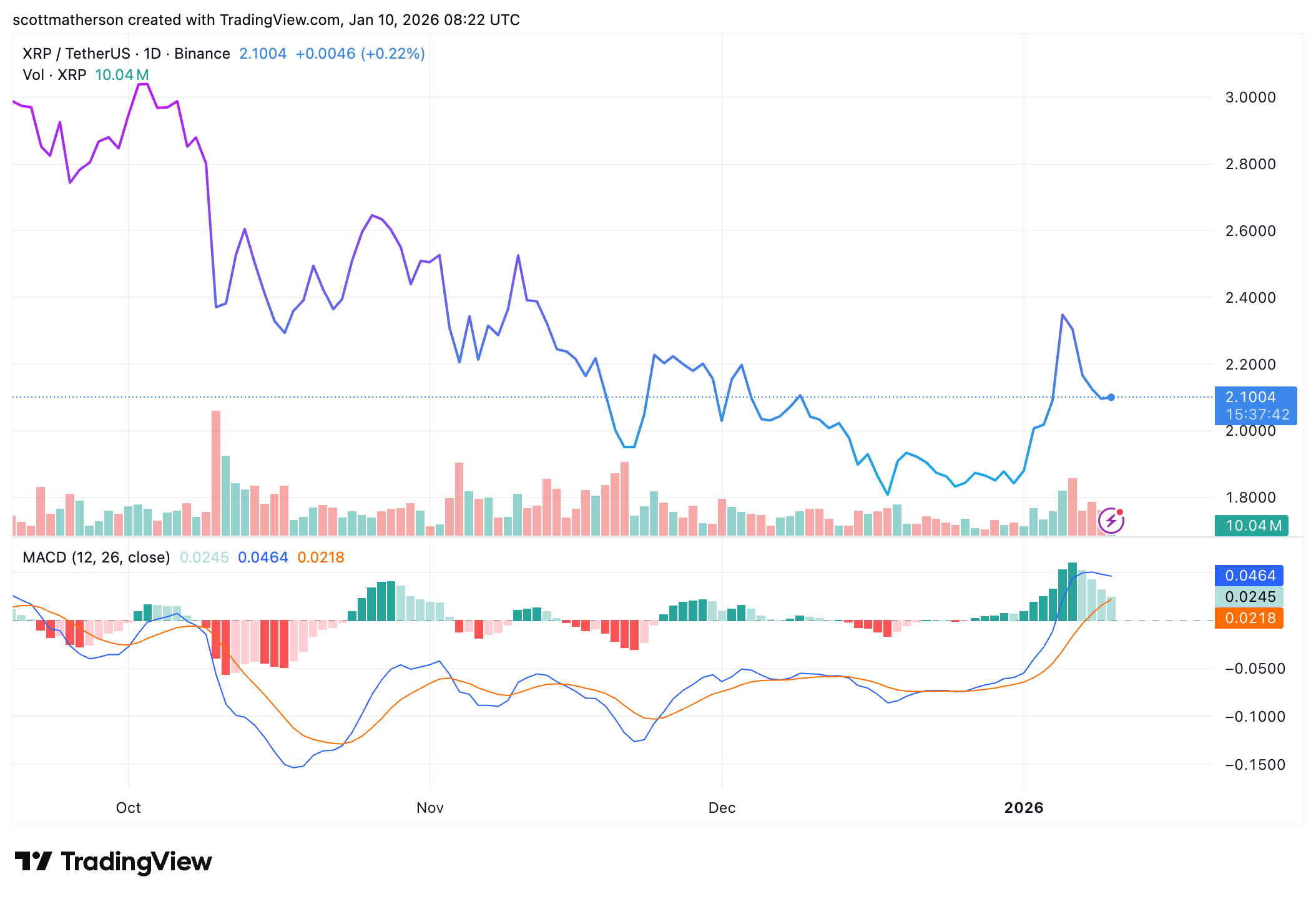Click the pale green 0.0245 histogram axis tag
The height and width of the screenshot is (899, 1316).
1249,597
